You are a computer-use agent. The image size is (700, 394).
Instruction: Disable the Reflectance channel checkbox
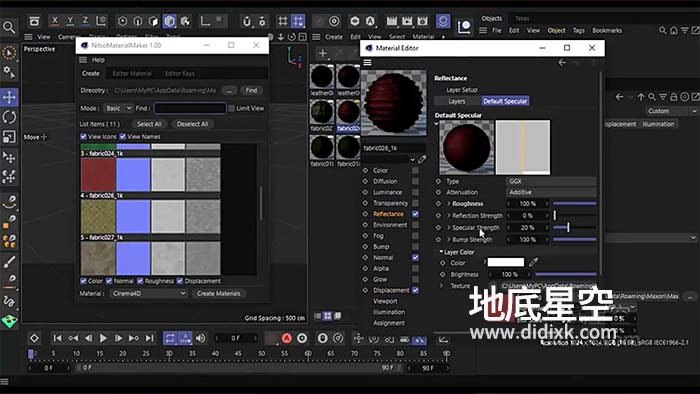click(415, 214)
